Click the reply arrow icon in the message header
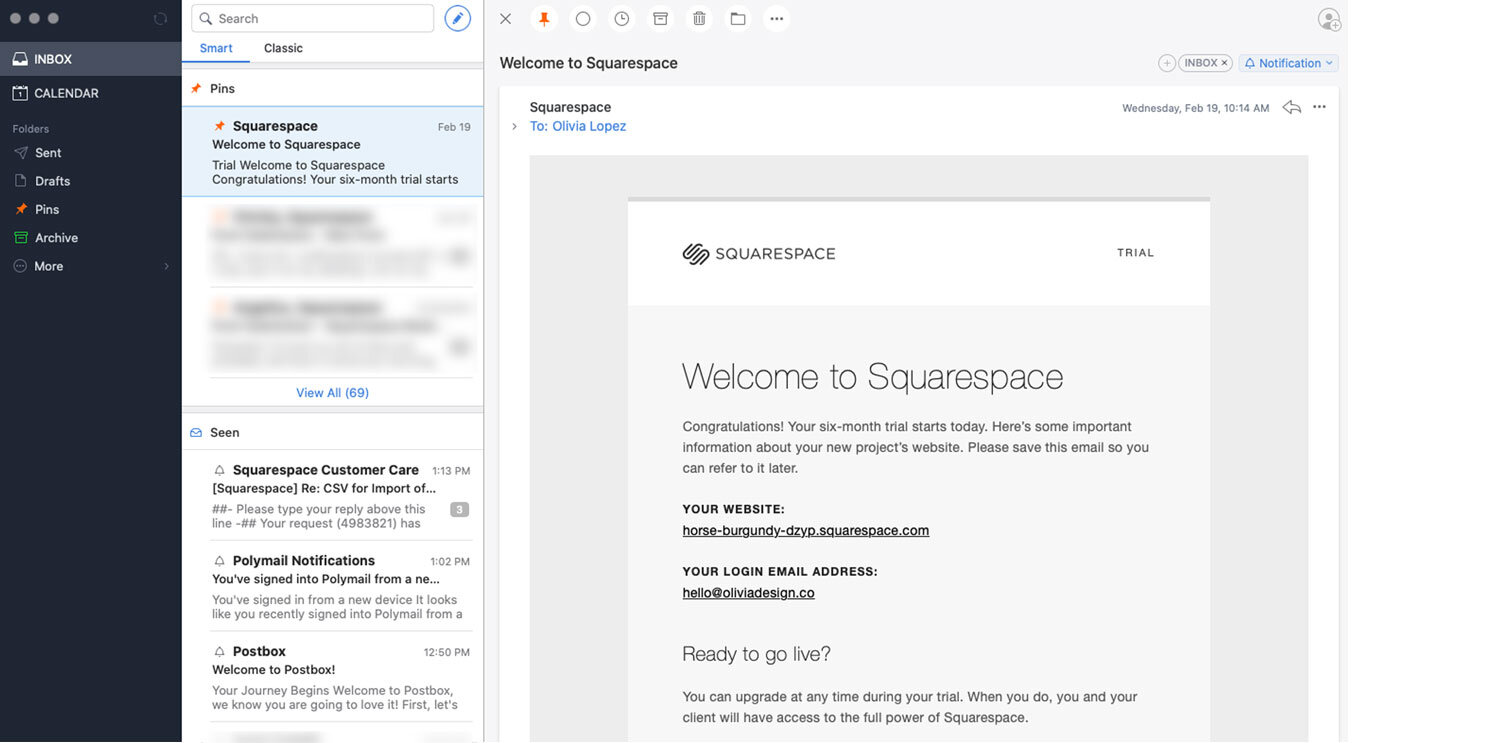1500x743 pixels. [1291, 107]
